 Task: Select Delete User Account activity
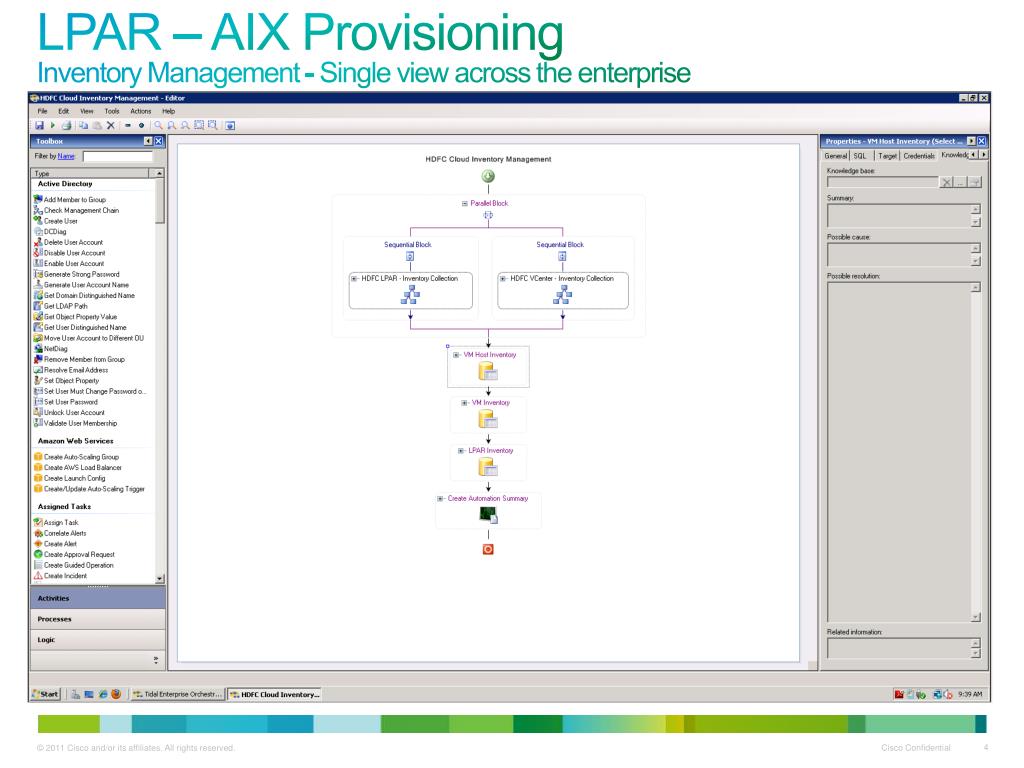pos(68,242)
